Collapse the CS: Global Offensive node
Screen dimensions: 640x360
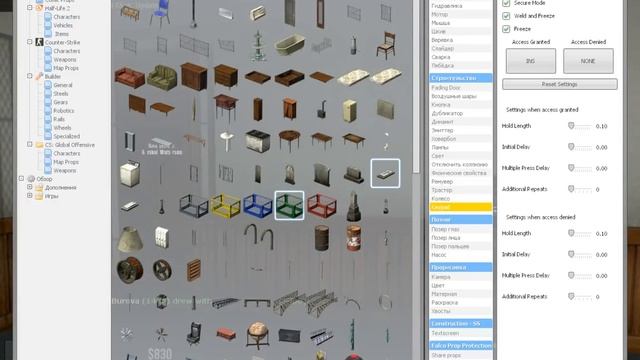pos(30,144)
